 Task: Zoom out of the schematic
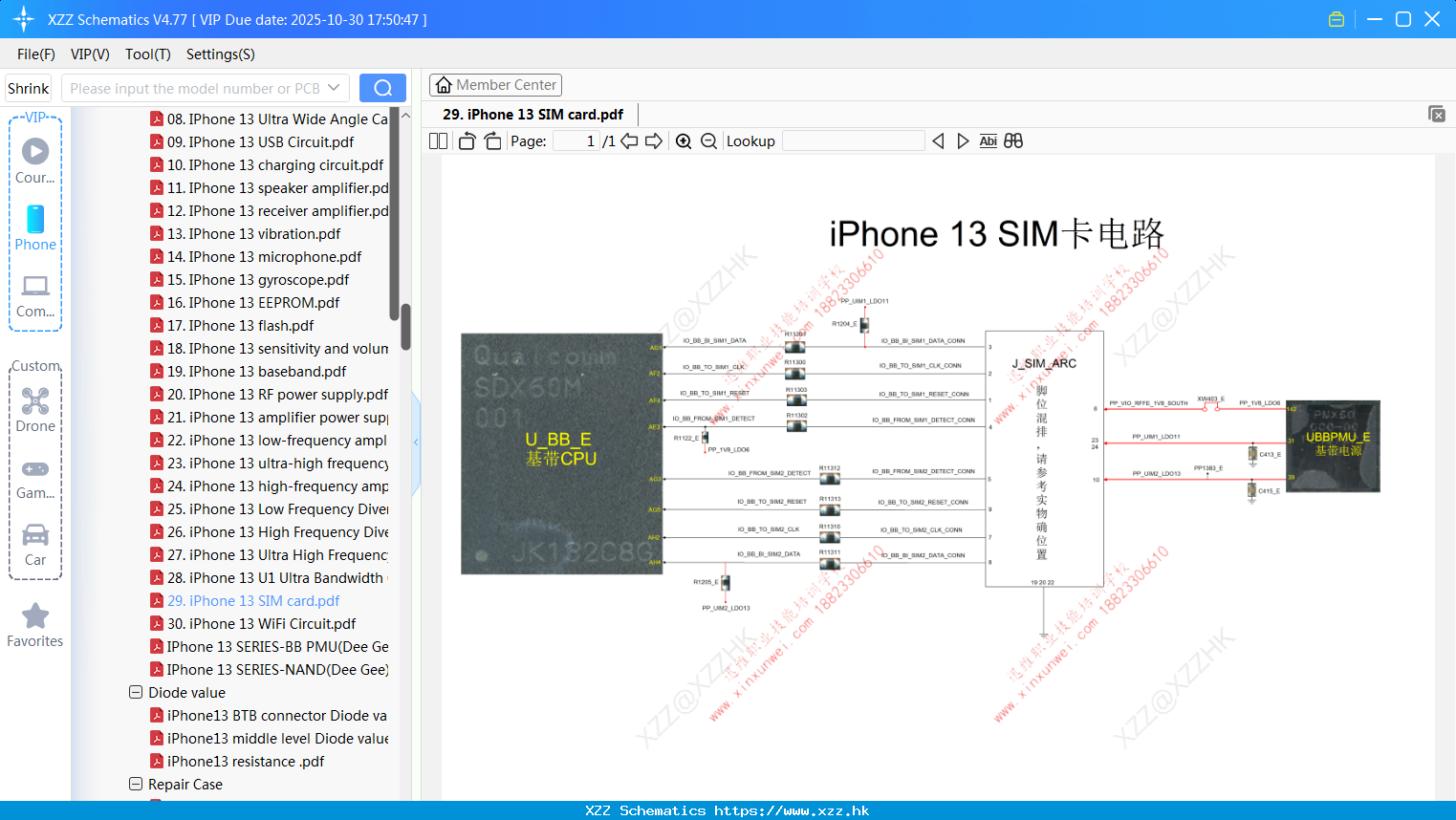click(x=708, y=141)
